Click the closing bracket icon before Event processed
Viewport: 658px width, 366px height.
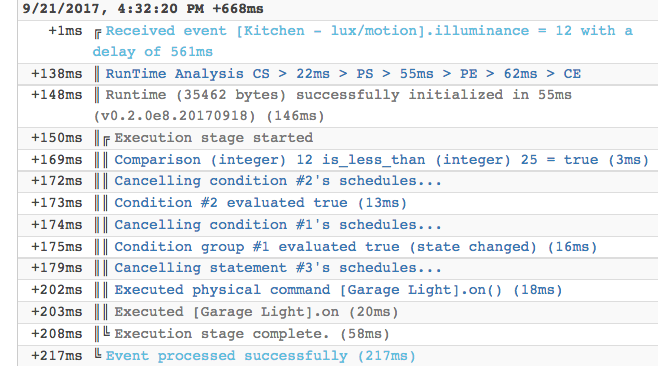pos(98,354)
